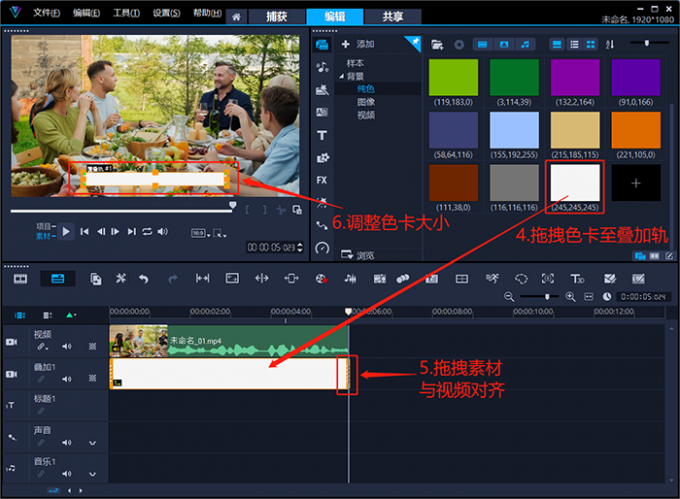Select the 未命名_01.mp4 video clip
680x499 pixels.
click(229, 341)
